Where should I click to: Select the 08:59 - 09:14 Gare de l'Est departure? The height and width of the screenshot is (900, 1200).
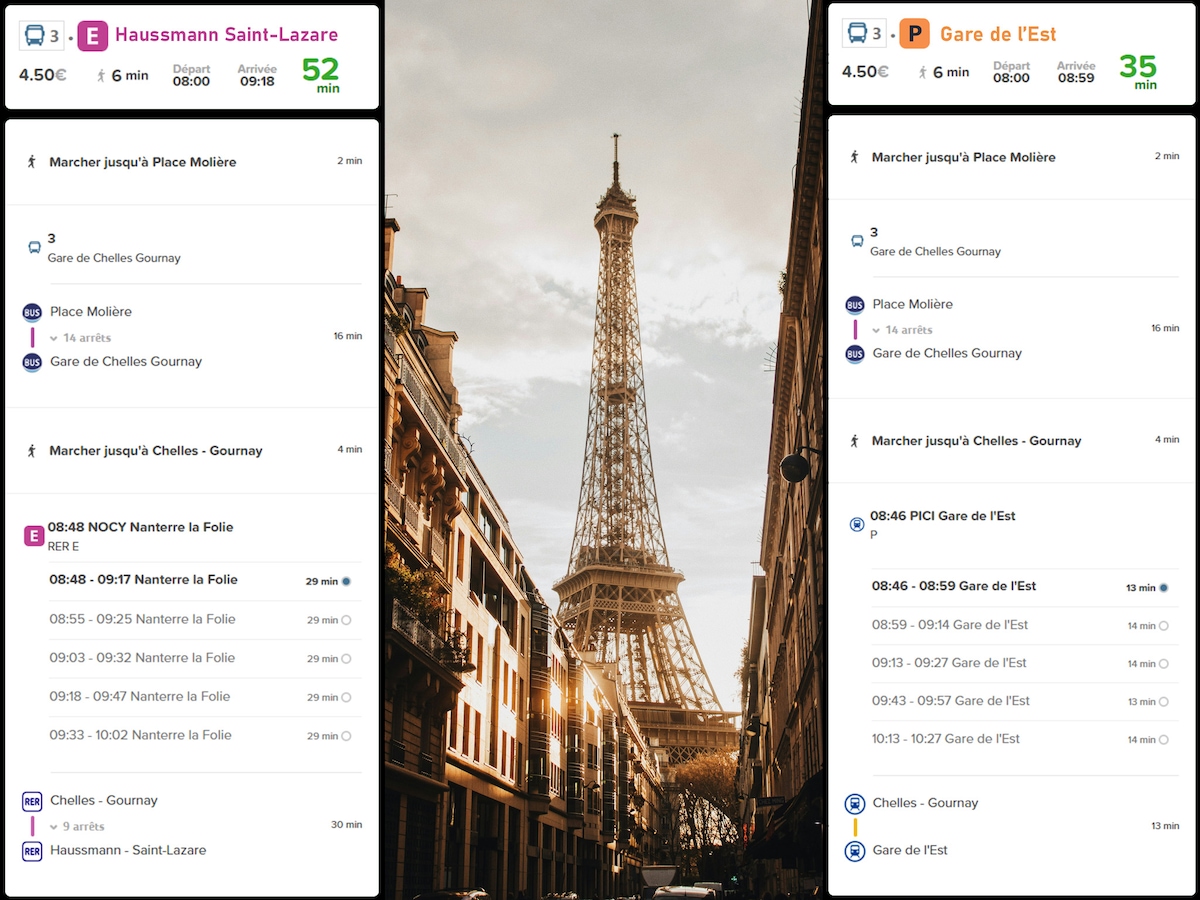click(1025, 625)
